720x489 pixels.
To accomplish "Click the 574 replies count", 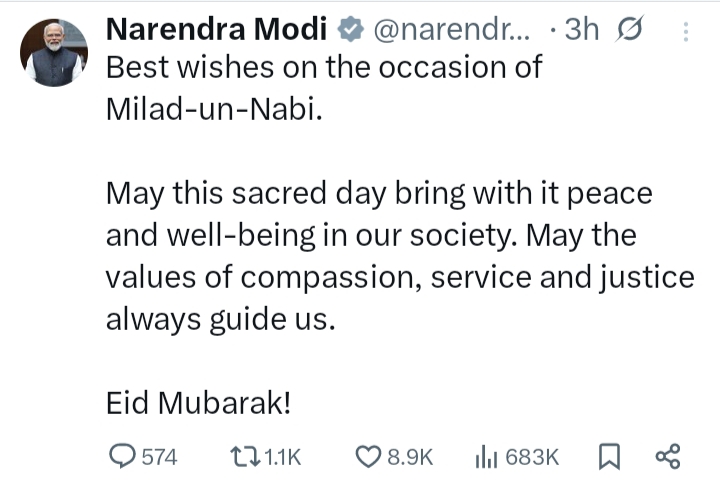I will pyautogui.click(x=158, y=457).
